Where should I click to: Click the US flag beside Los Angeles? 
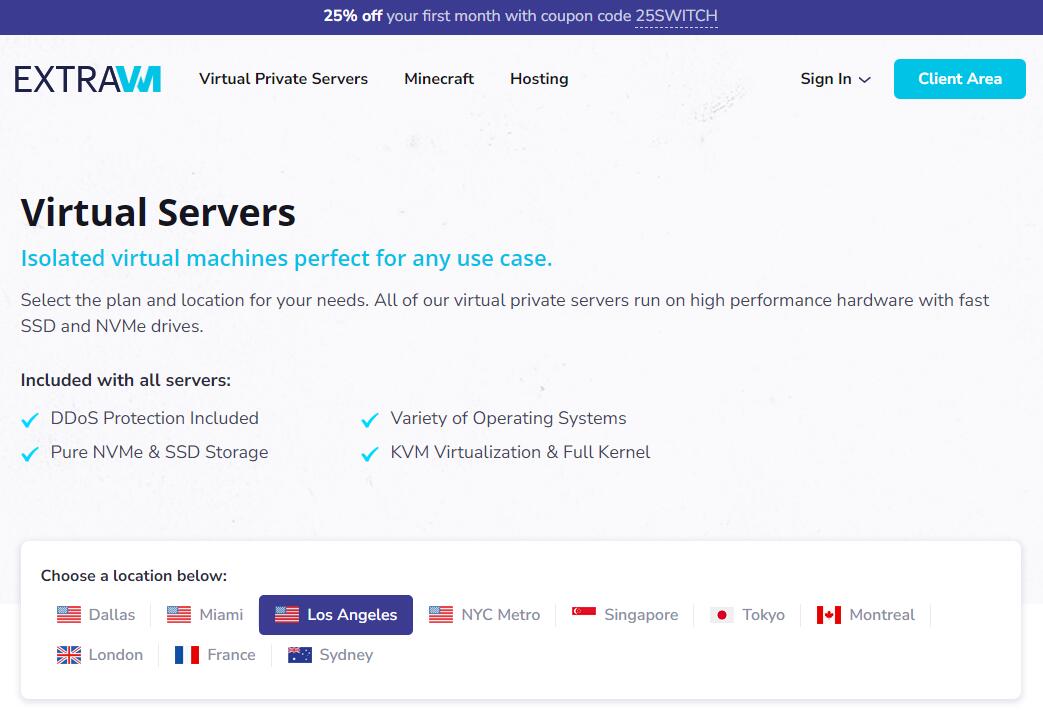tap(287, 615)
